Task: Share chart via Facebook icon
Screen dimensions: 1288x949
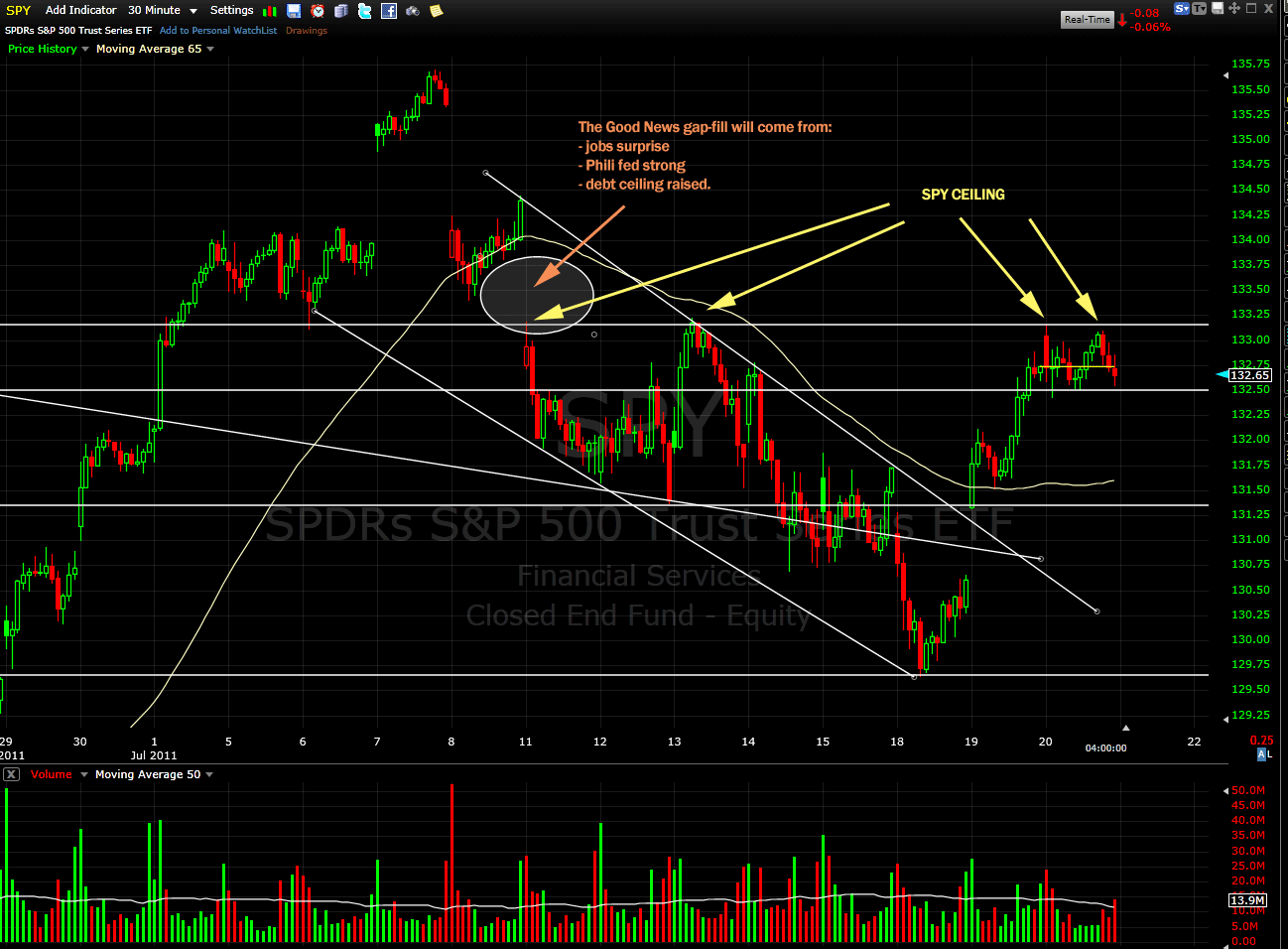Action: click(389, 11)
